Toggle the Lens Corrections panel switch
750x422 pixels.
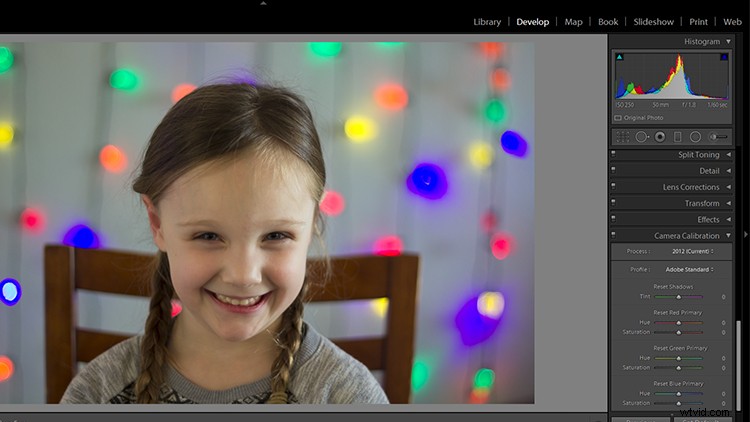click(x=613, y=187)
